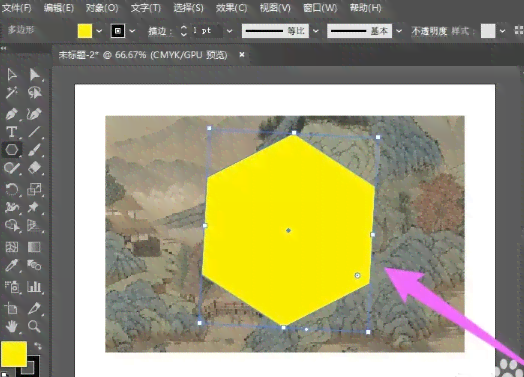Click the yellow fill swatch in toolbox

click(14, 354)
